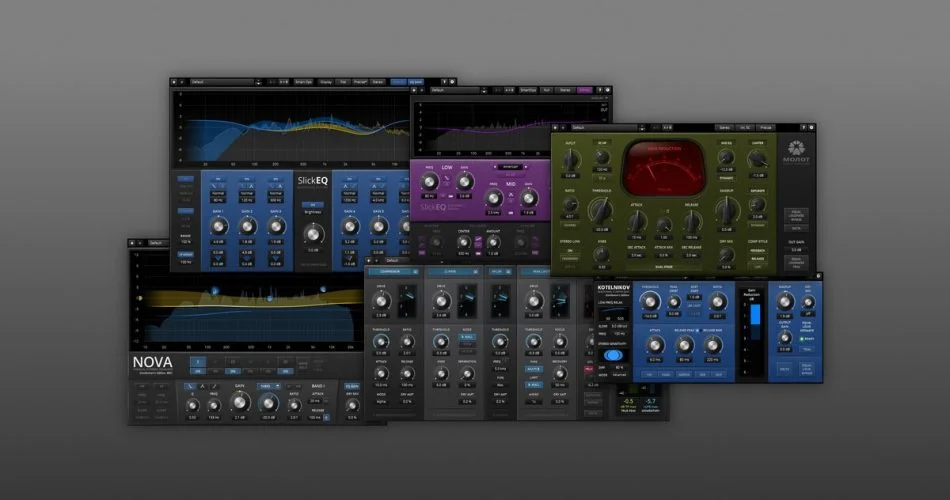Click Kotelnikov threshold knob
The width and height of the screenshot is (950, 500).
pyautogui.click(x=650, y=301)
